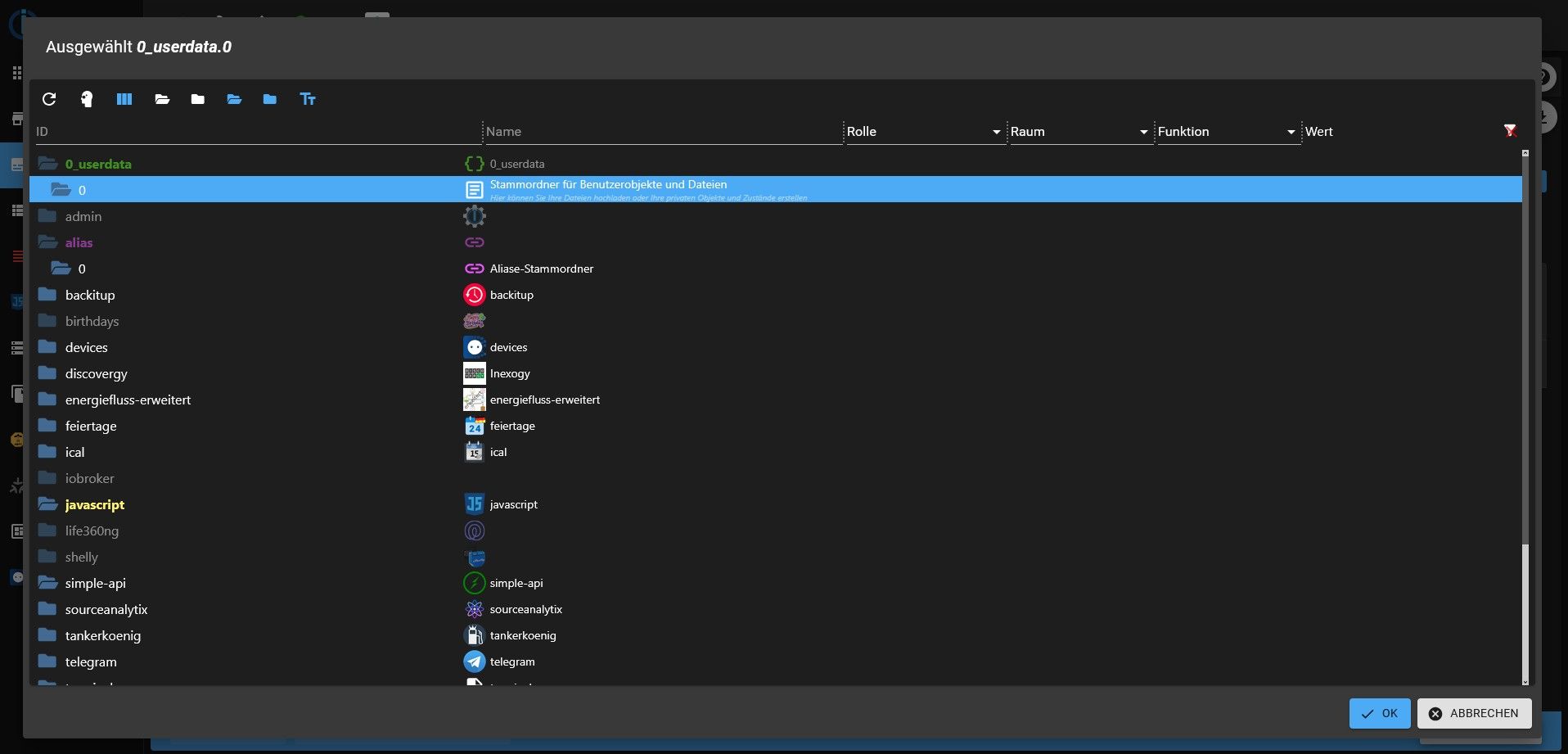Collapse the 0_userdata folder
The height and width of the screenshot is (754, 1568).
[47, 164]
